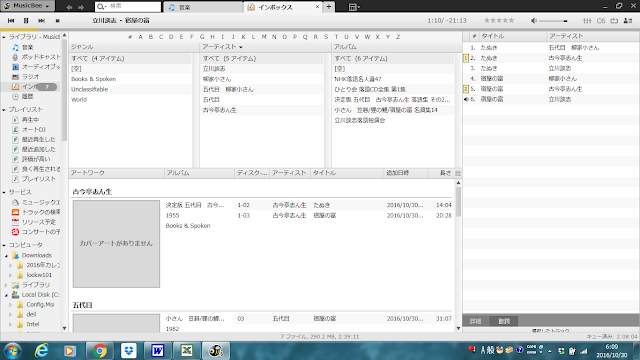
Task: Skip to the next track
Action: tap(42, 20)
